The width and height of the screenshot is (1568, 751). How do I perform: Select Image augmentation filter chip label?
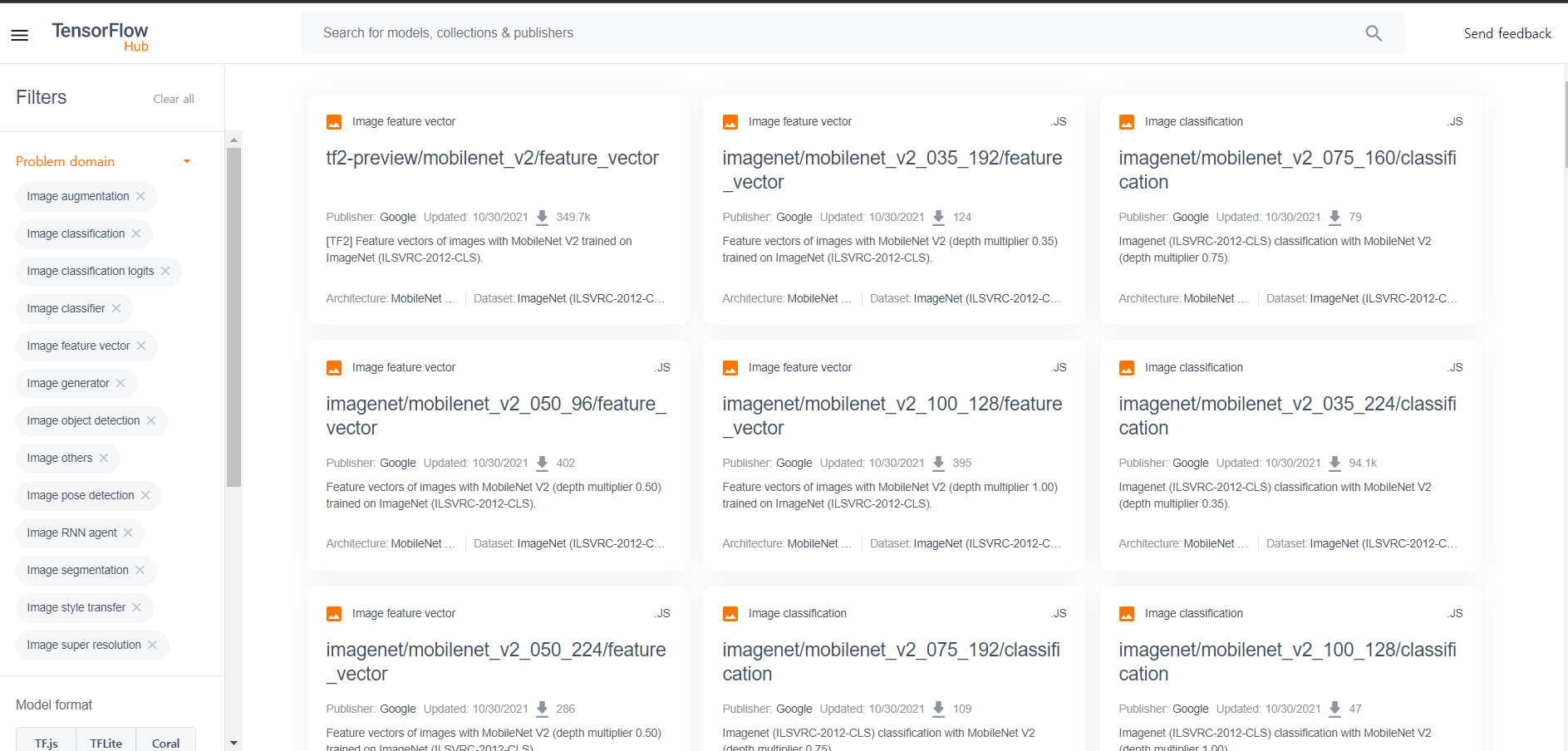tap(78, 196)
